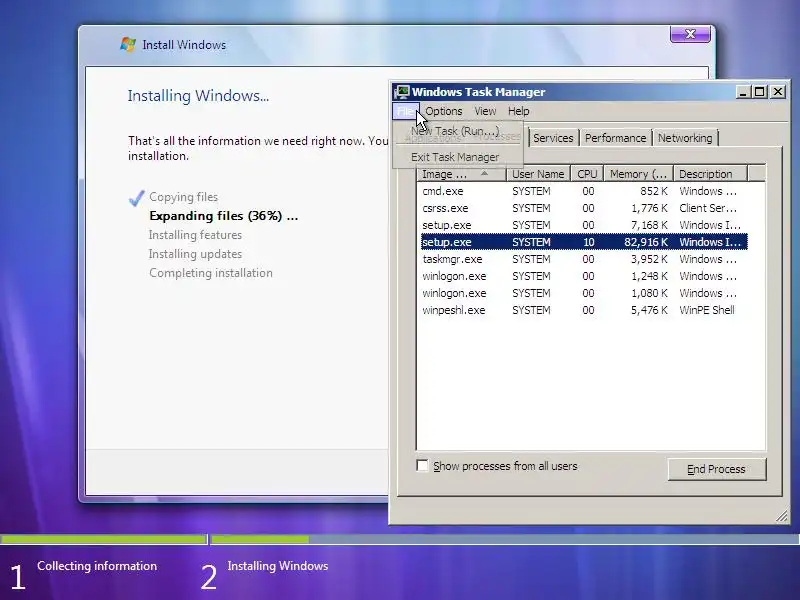Click the Completing installation step text
The image size is (800, 600).
pyautogui.click(x=211, y=273)
